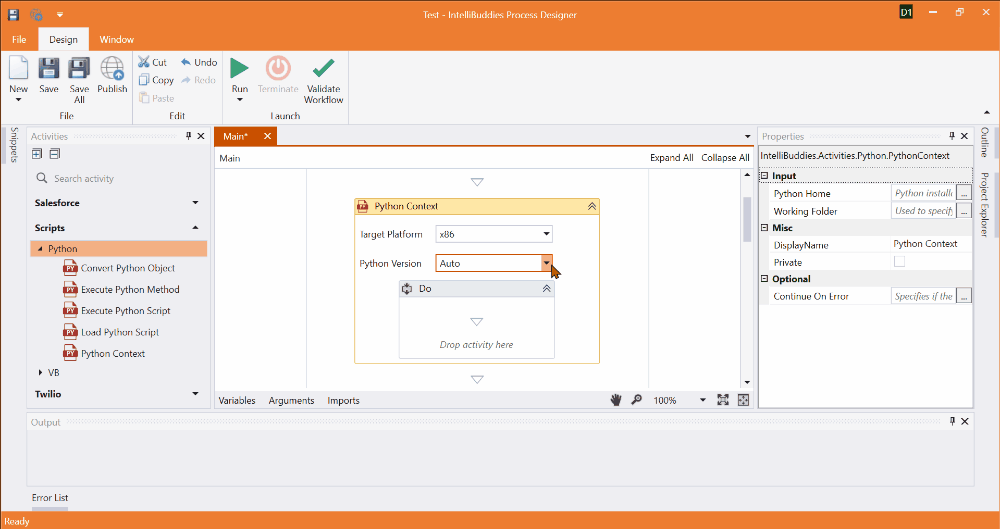Pin the Output panel
The height and width of the screenshot is (529, 1000).
(952, 421)
